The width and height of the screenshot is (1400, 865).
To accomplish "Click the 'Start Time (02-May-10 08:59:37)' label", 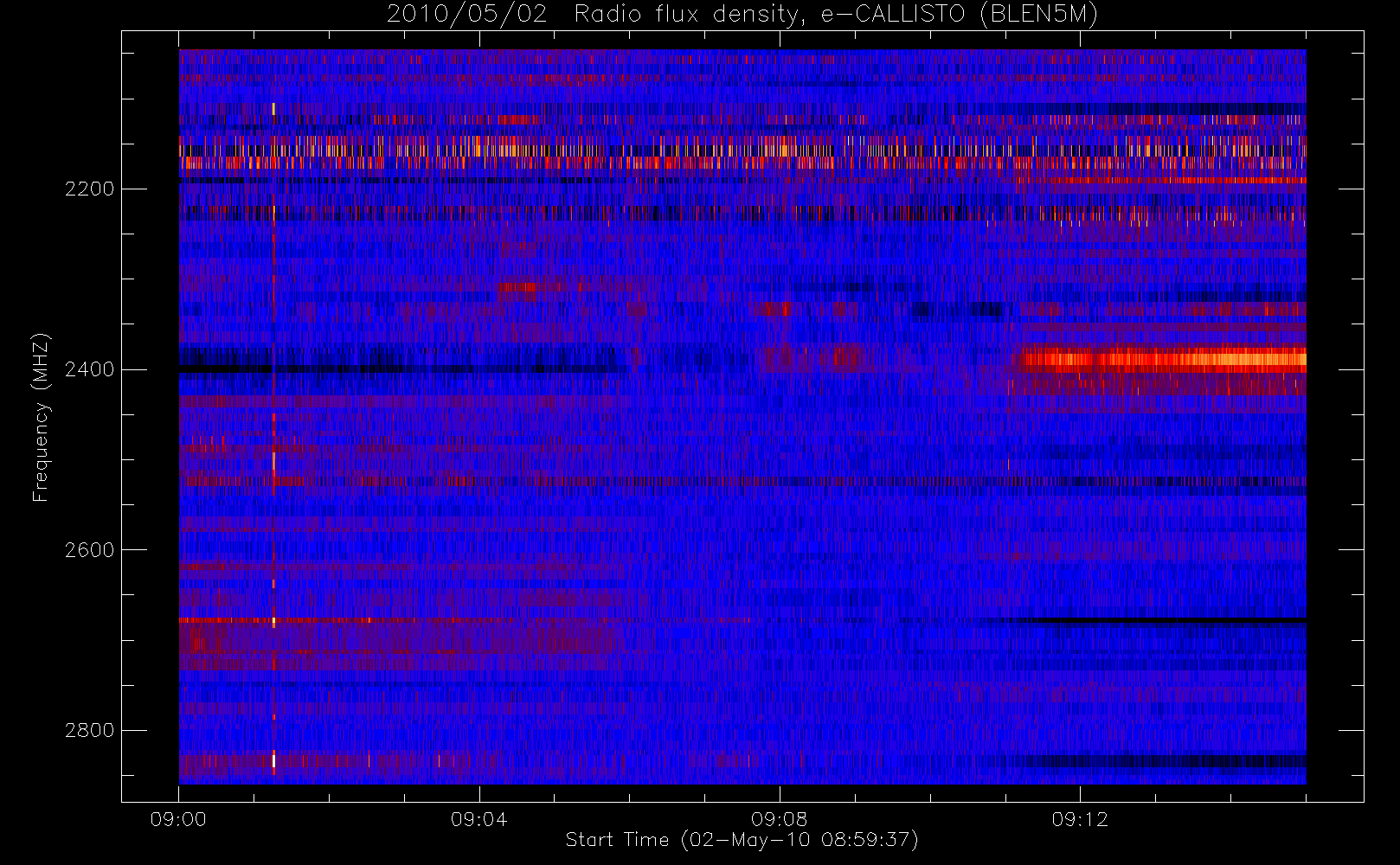I will click(x=742, y=840).
